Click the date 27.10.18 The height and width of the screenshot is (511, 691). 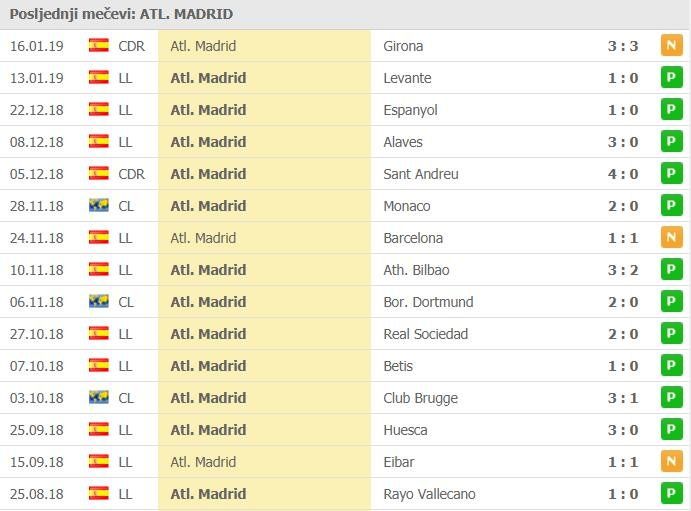tap(36, 334)
